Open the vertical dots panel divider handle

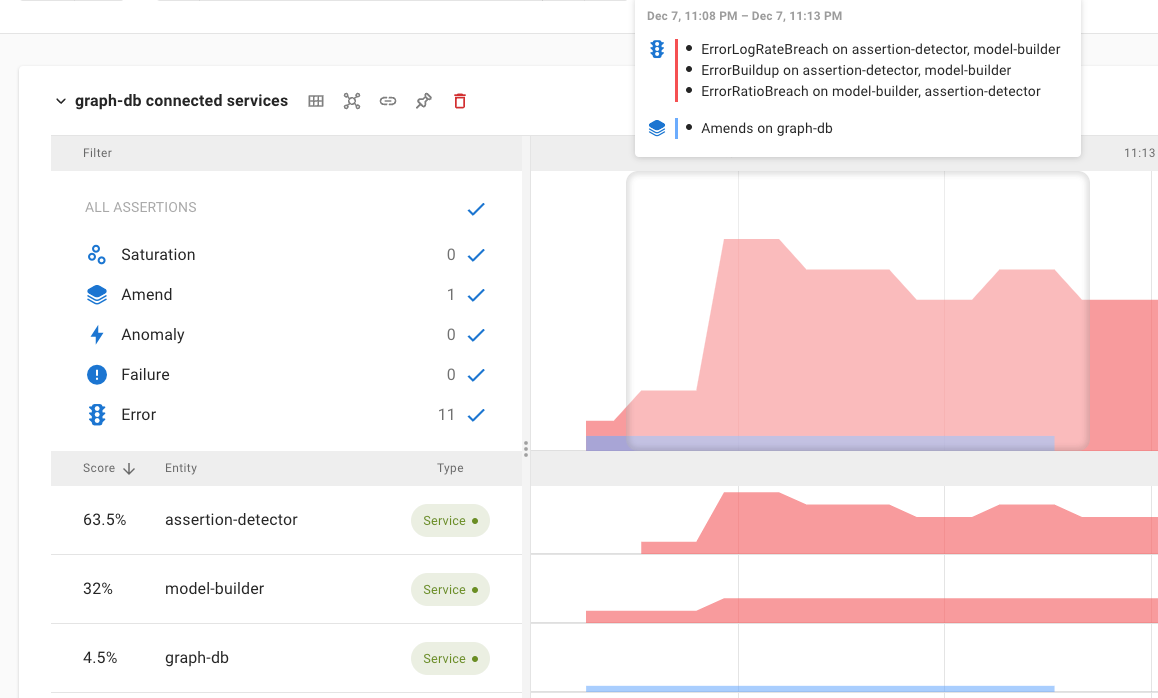(525, 449)
